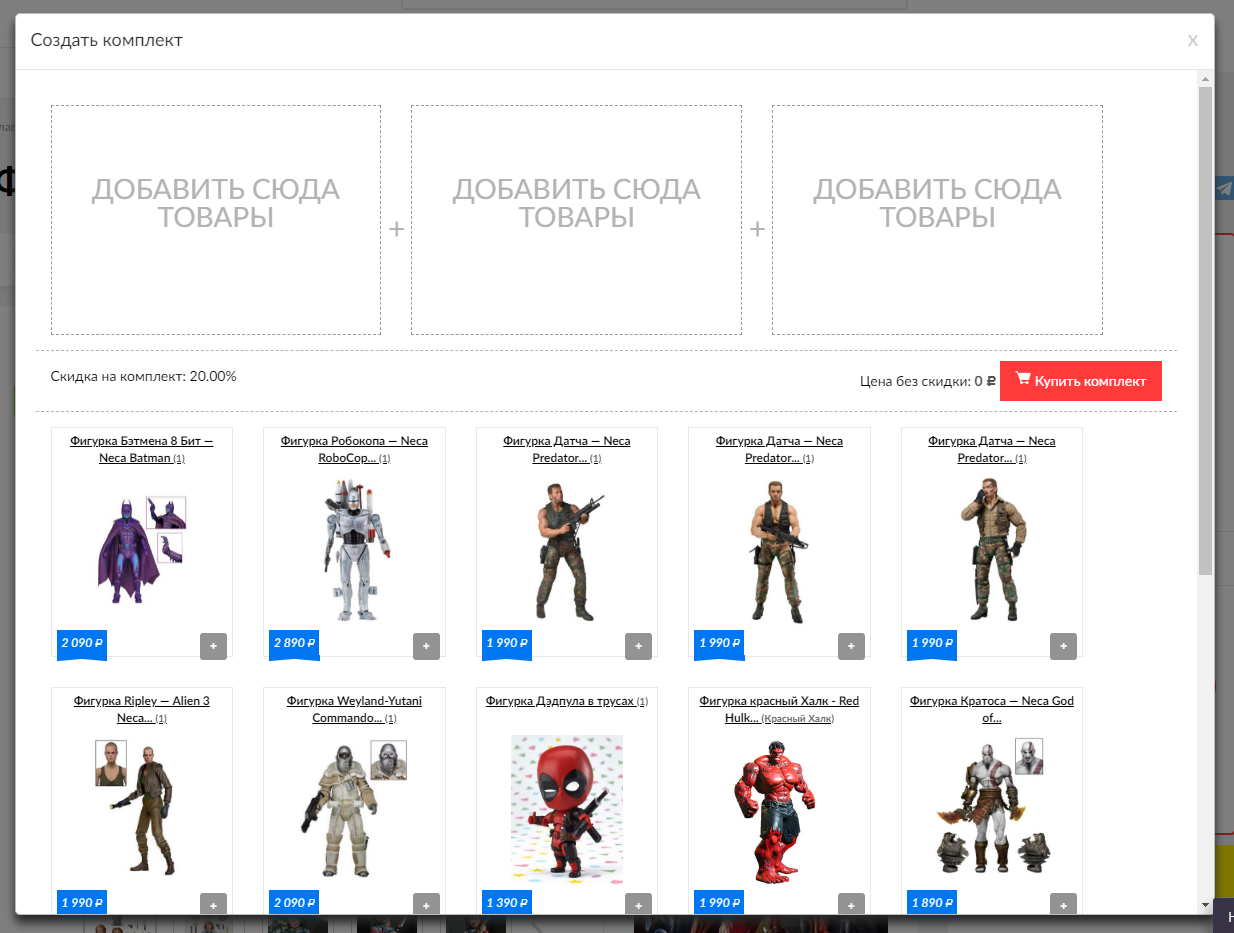This screenshot has height=933, width=1234.
Task: Add RoboCop figure using its plus button
Action: (426, 646)
